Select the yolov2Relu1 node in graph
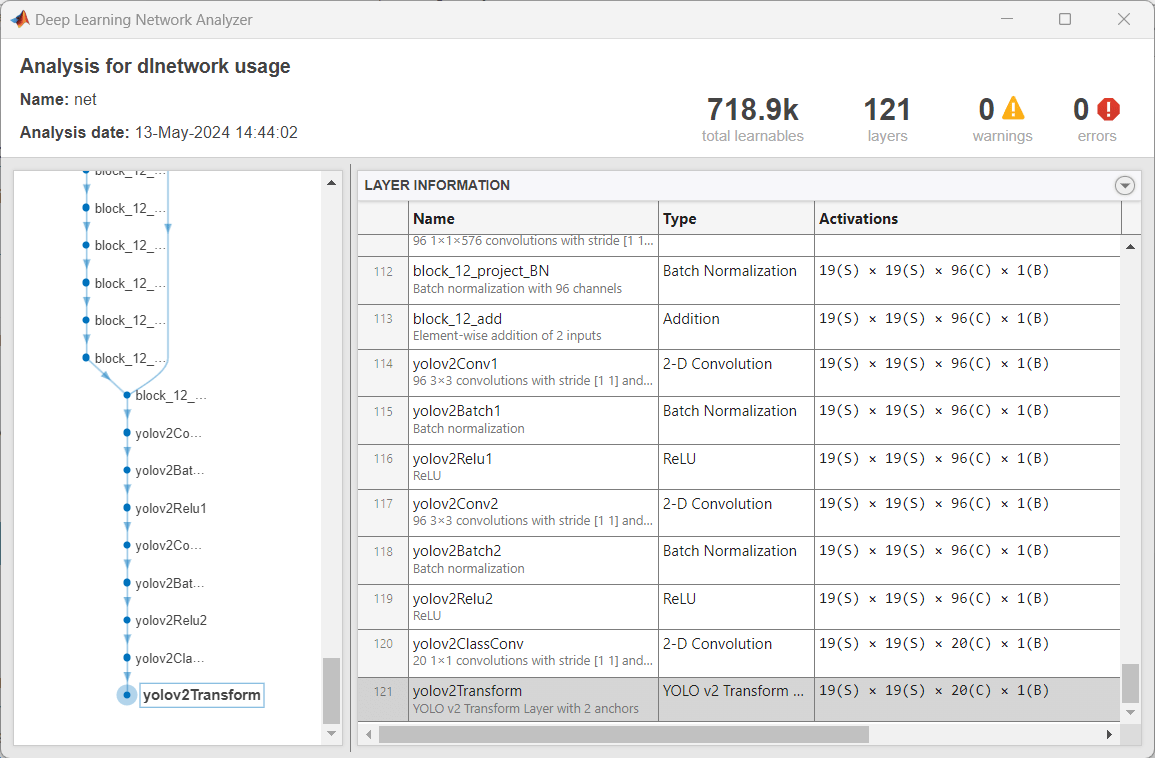Screen dimensions: 1155x758 point(171,508)
